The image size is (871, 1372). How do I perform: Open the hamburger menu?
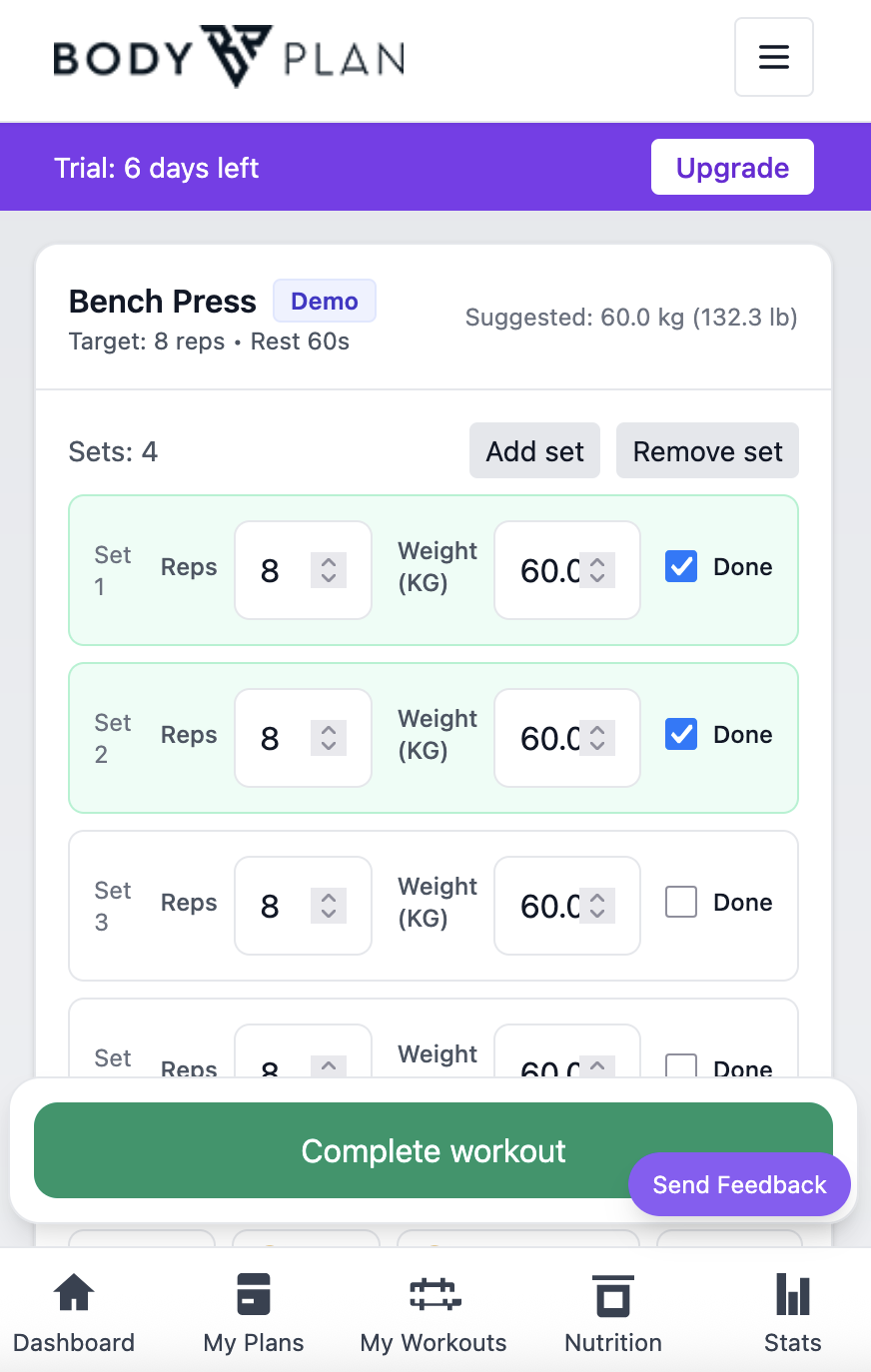pos(773,57)
